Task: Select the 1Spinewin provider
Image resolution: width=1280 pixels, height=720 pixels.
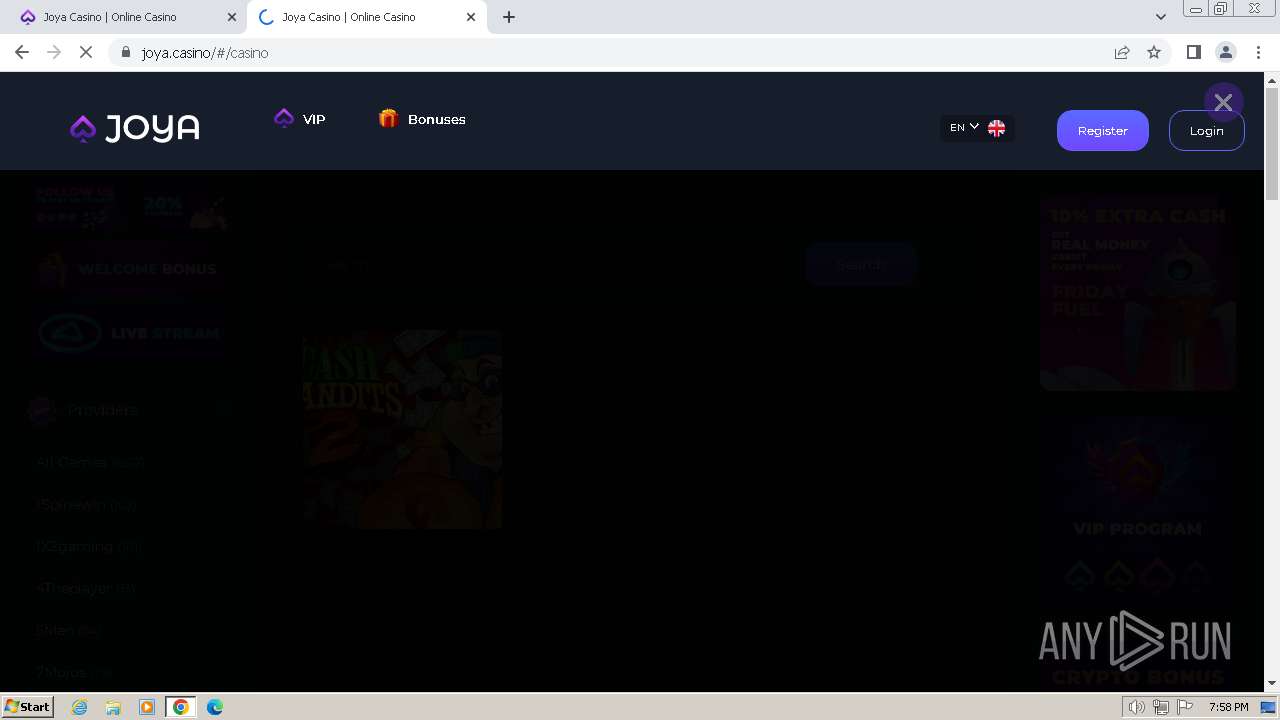Action: [x=85, y=505]
